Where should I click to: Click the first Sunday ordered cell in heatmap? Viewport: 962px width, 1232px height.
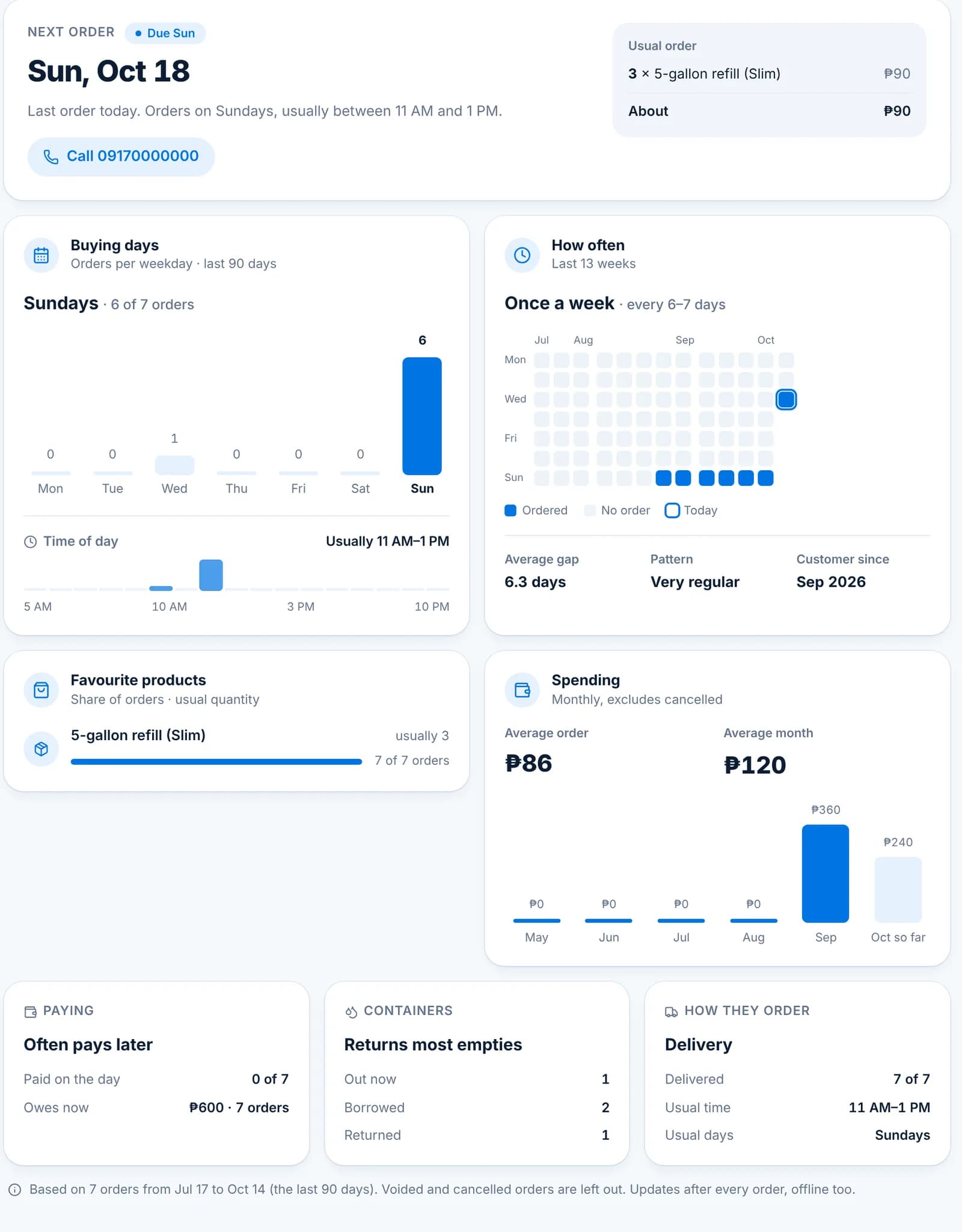pos(663,478)
